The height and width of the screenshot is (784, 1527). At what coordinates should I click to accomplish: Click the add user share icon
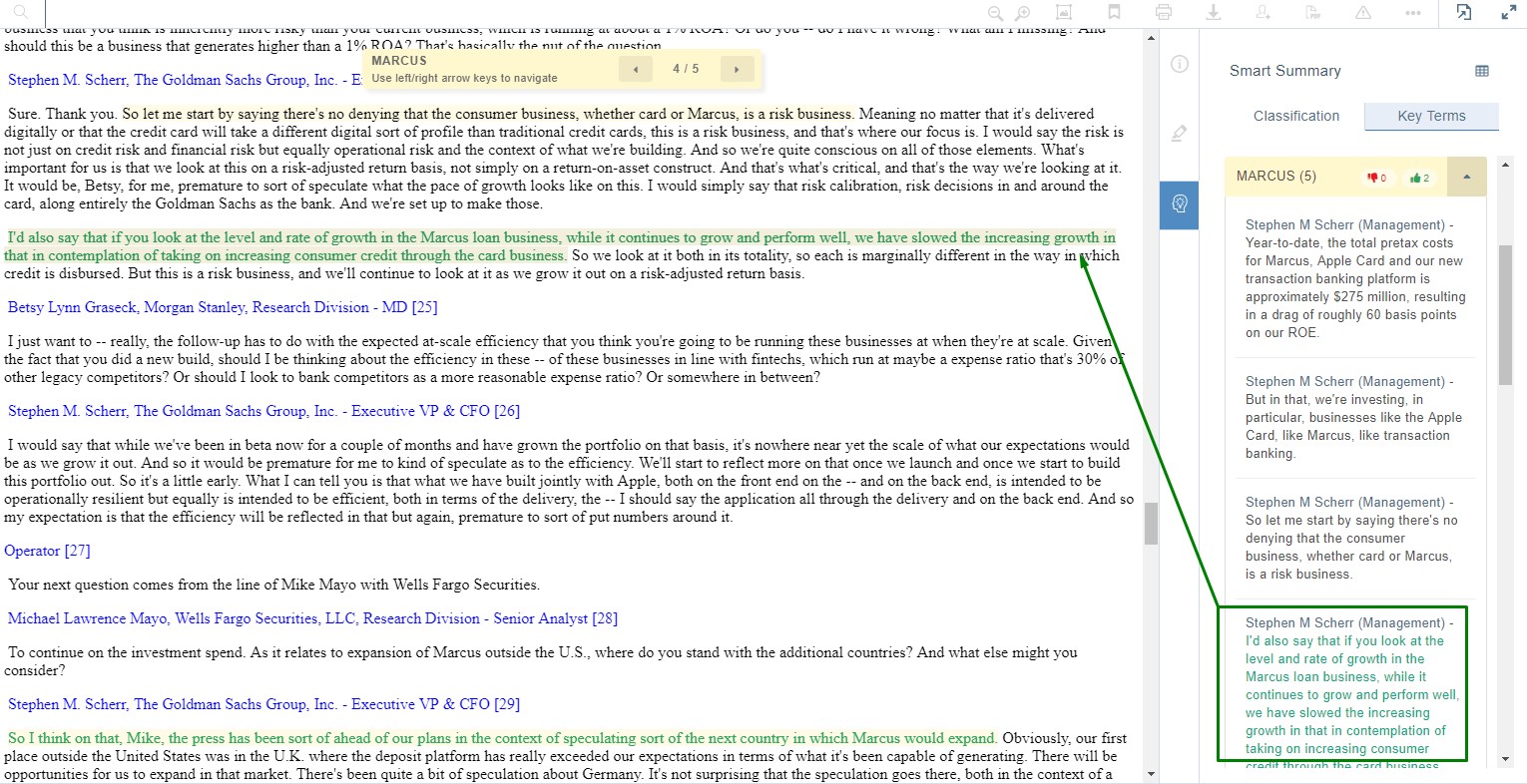[x=1264, y=12]
